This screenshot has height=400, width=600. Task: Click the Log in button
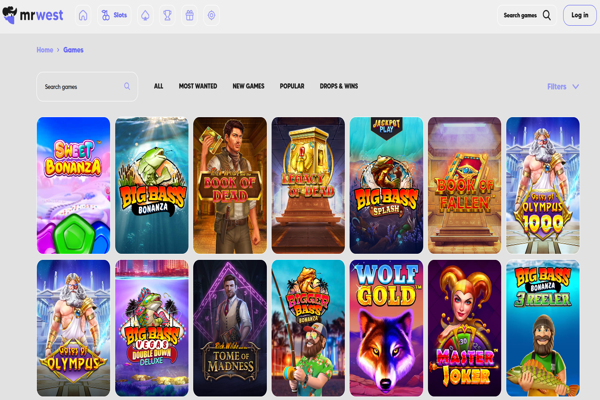tap(580, 15)
